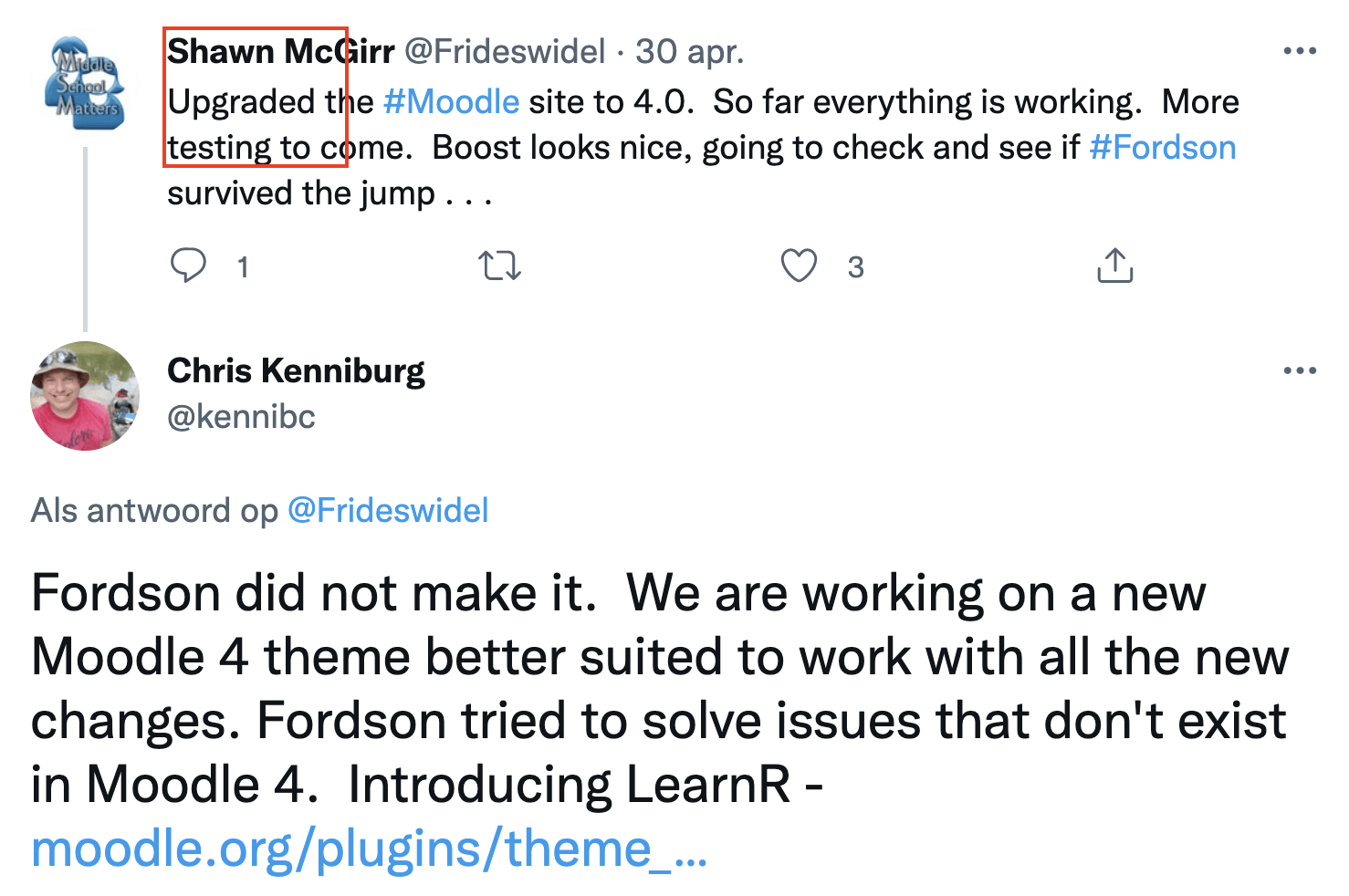Open the tweet text about Fordson surviving
This screenshot has height=896, width=1349.
click(703, 147)
